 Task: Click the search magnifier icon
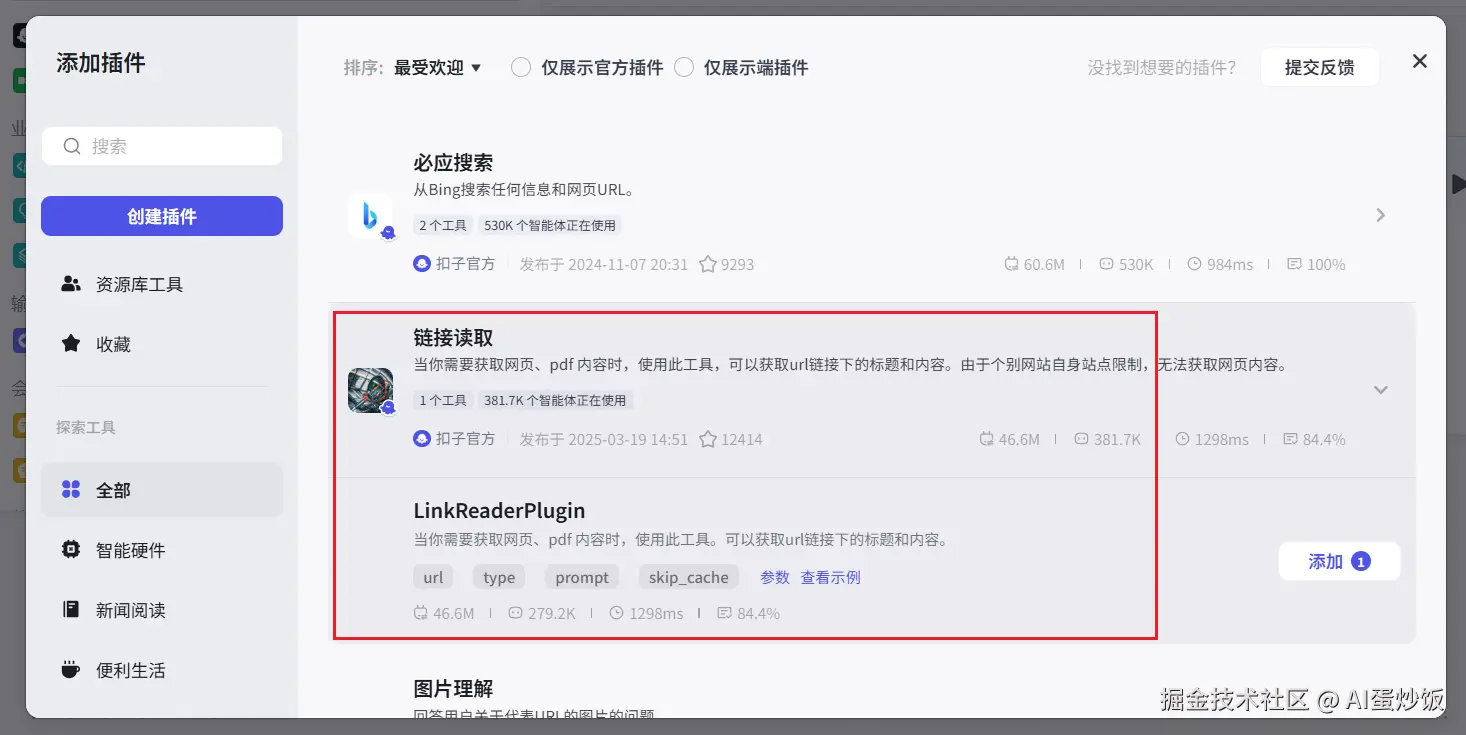tap(72, 146)
